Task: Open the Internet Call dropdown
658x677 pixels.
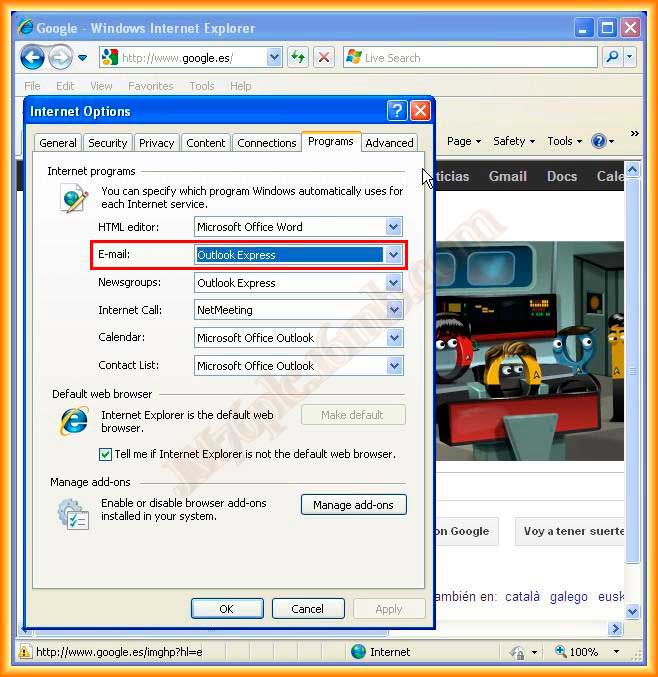Action: point(393,310)
